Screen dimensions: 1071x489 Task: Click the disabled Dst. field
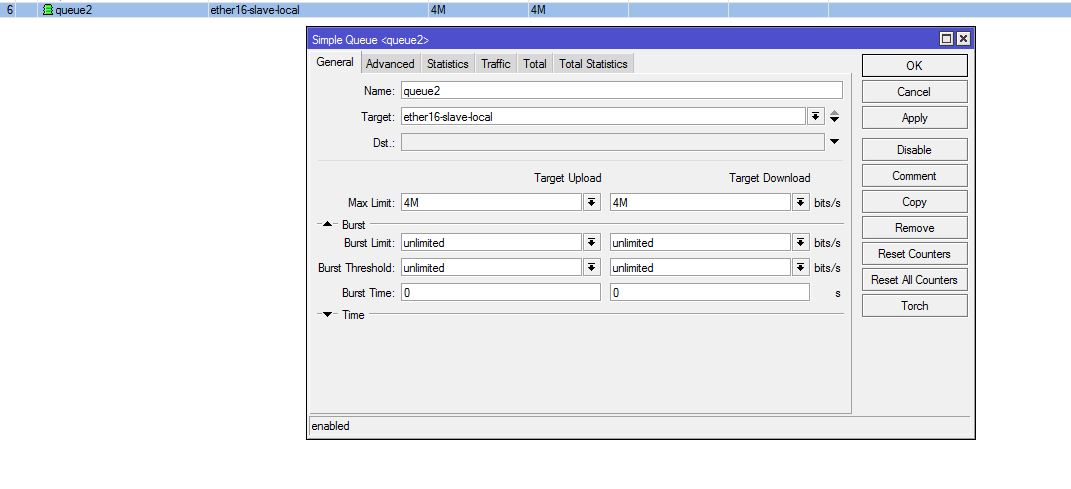(x=613, y=142)
